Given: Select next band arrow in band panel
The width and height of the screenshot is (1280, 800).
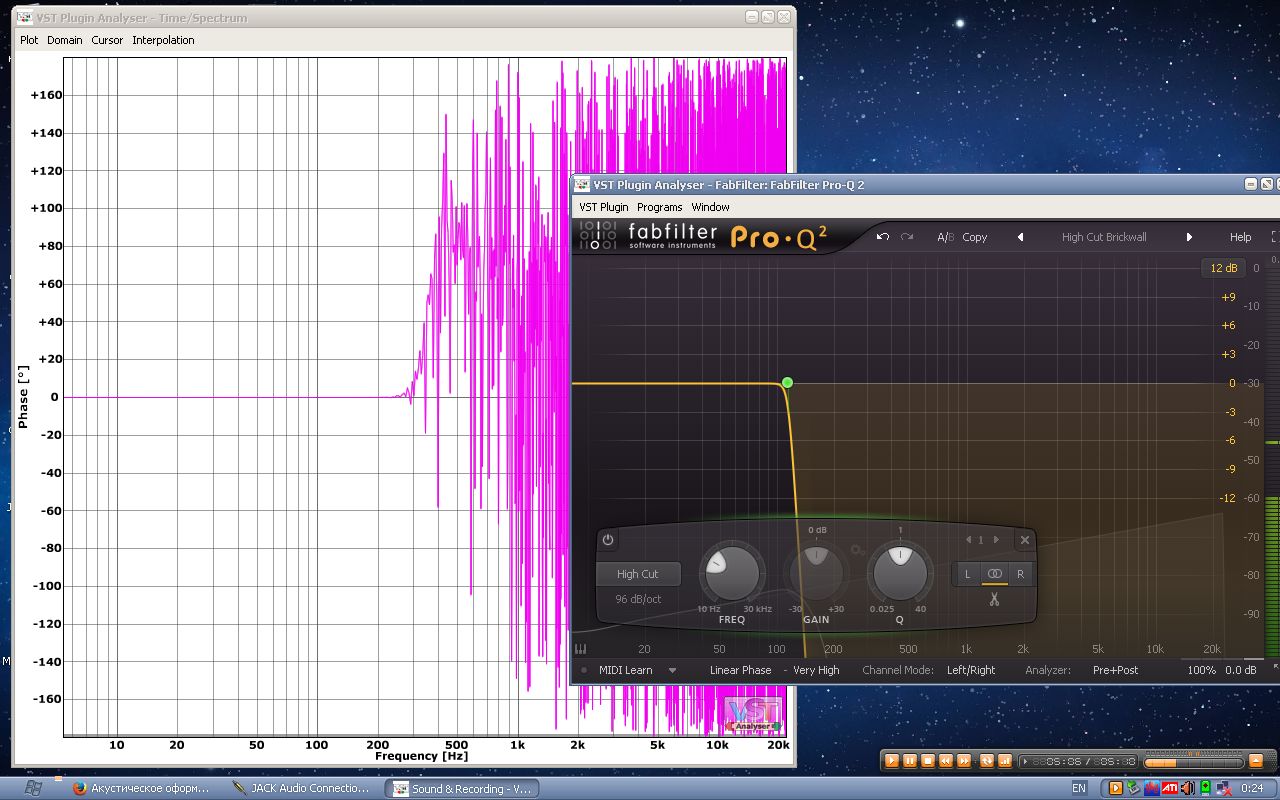Looking at the screenshot, I should click(x=996, y=540).
